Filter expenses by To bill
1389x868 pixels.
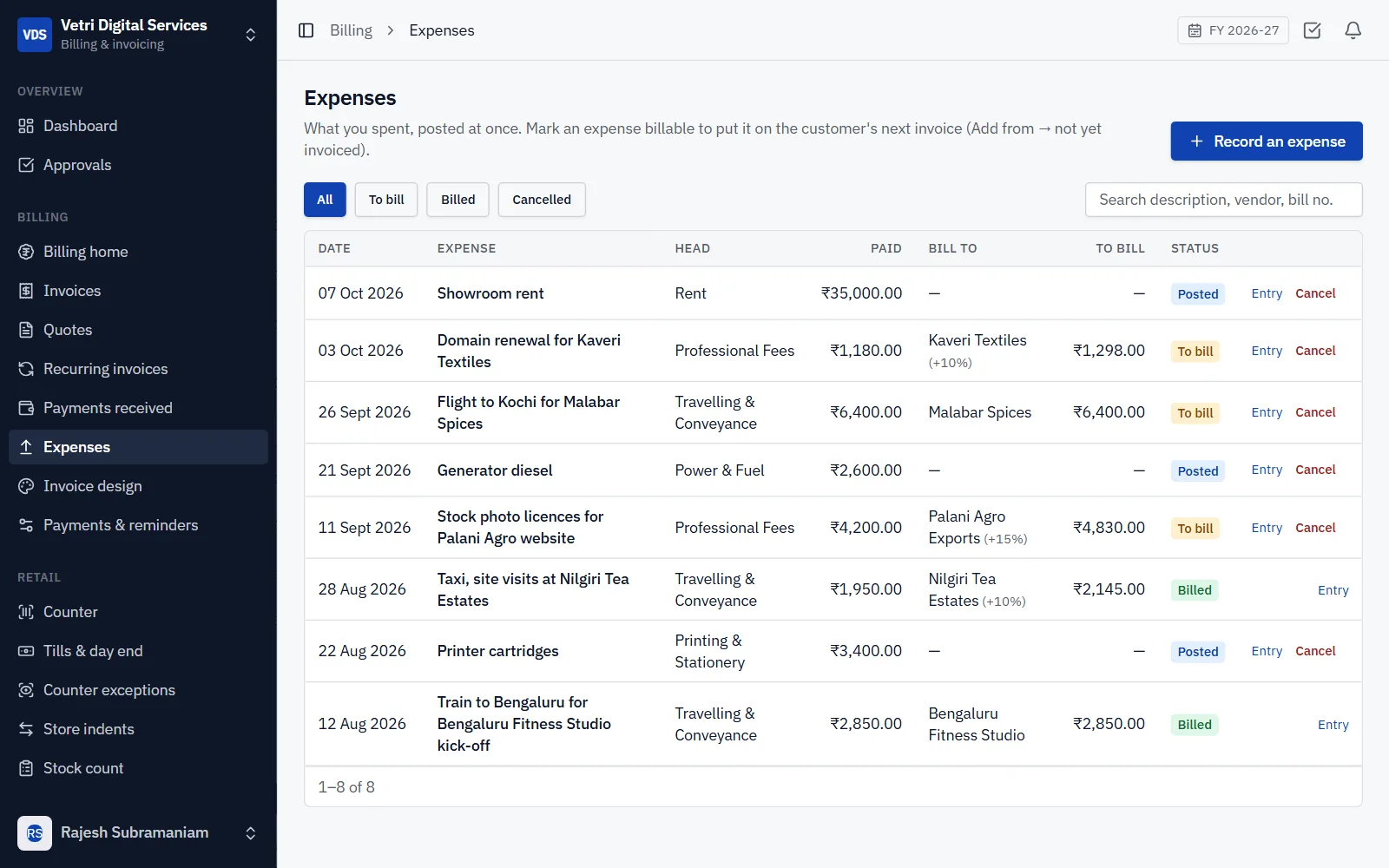pyautogui.click(x=386, y=200)
